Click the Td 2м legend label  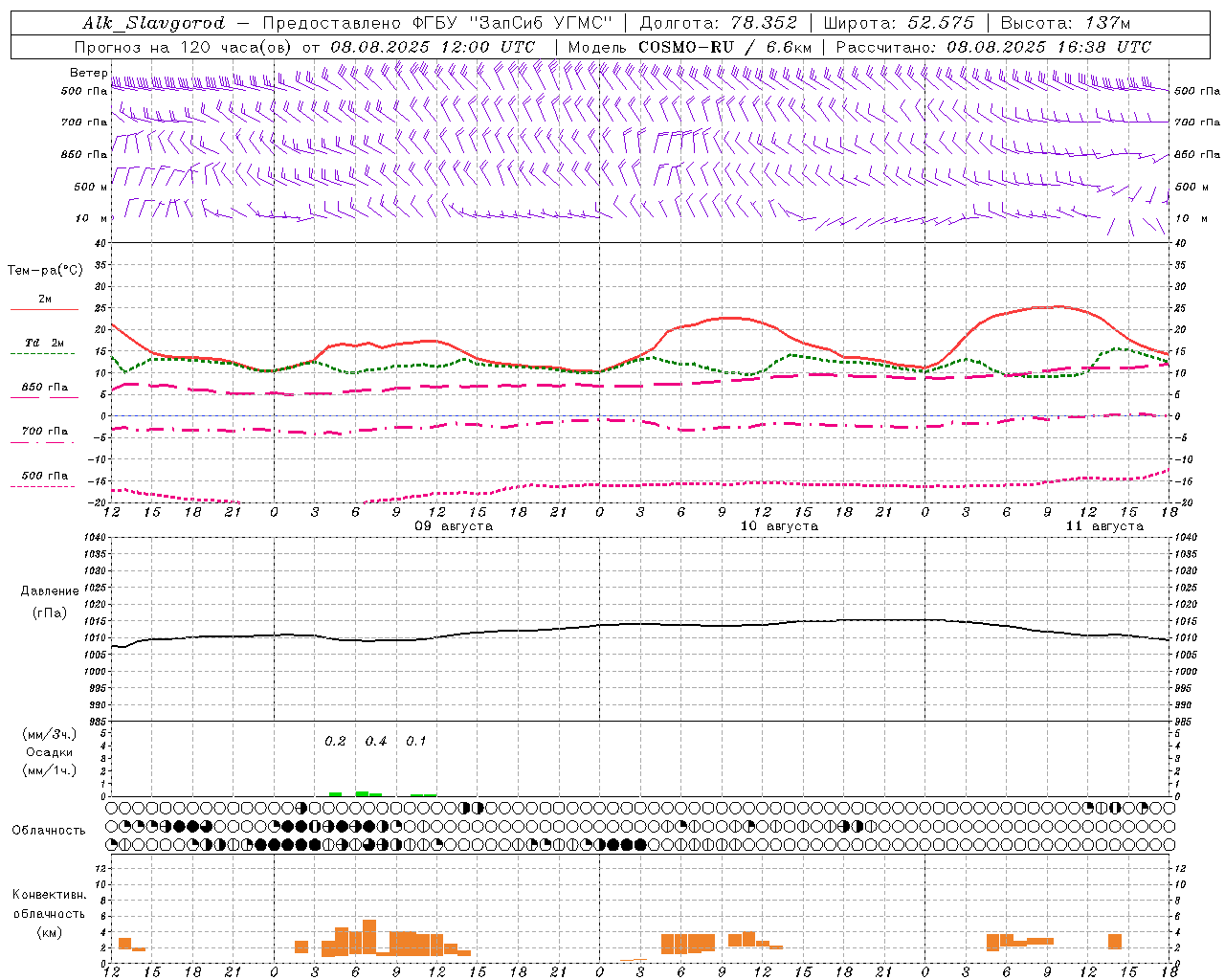(44, 343)
